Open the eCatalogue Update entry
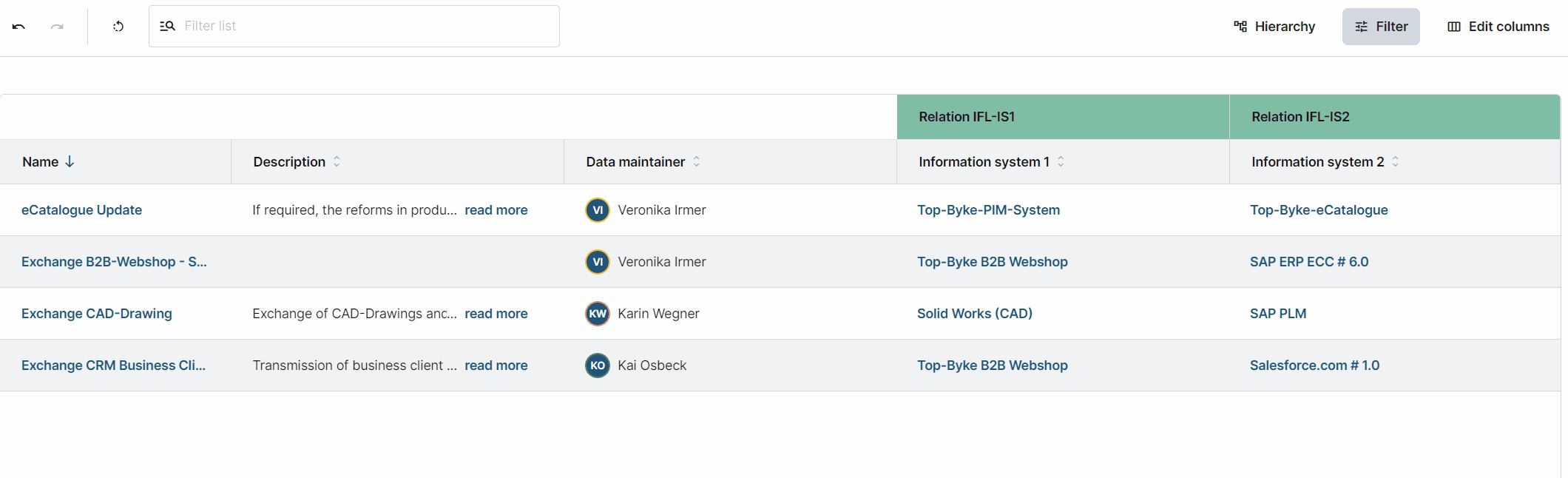 [x=81, y=210]
